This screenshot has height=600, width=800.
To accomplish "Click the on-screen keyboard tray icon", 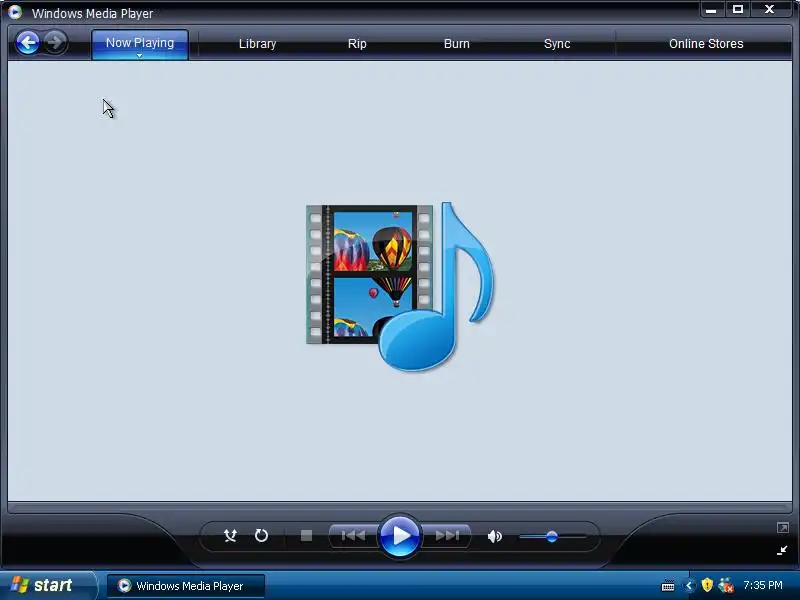I will click(x=668, y=586).
